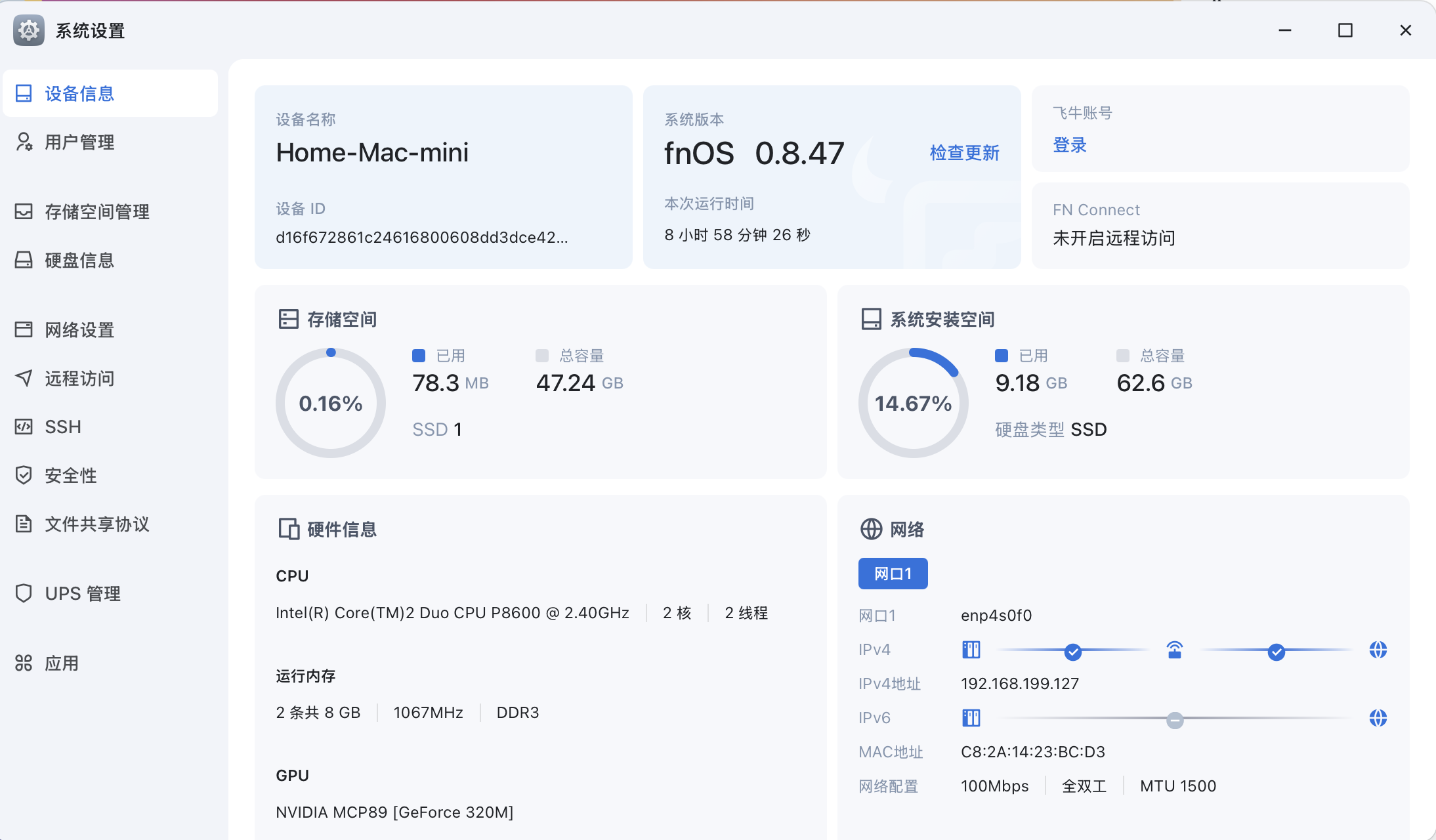Click the 存储空间管理 storage icon
The height and width of the screenshot is (840, 1436).
24,211
